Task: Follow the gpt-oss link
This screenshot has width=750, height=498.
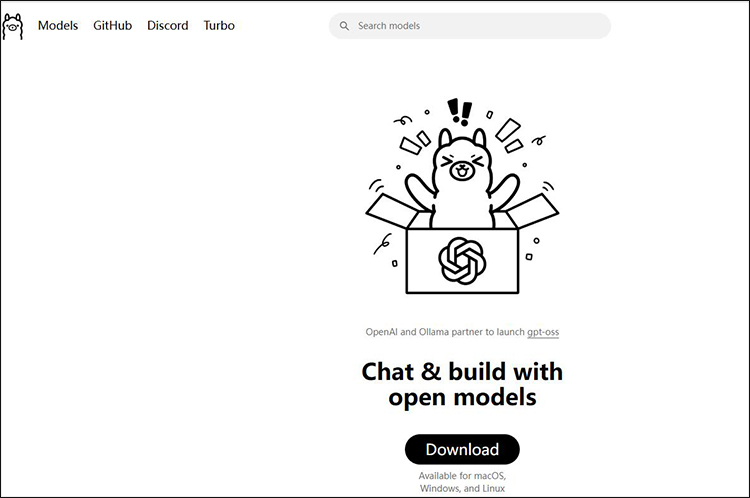Action: coord(543,332)
